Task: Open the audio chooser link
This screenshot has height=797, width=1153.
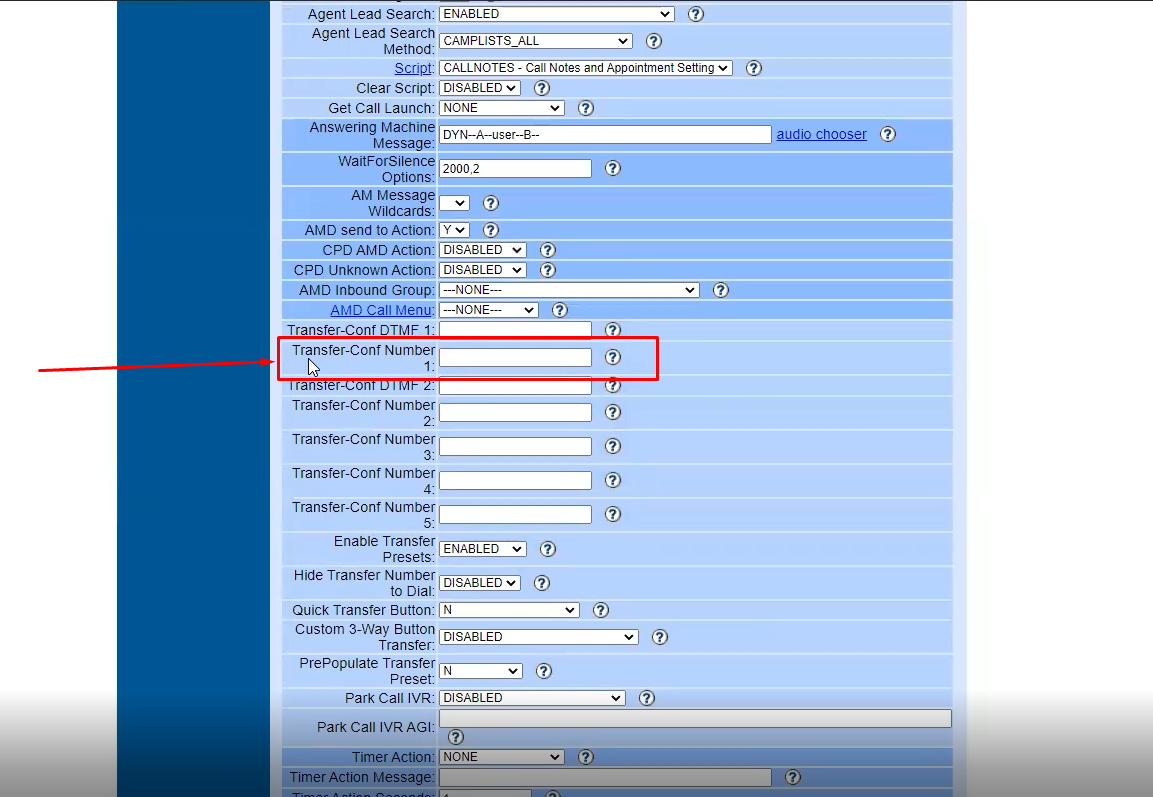Action: [x=821, y=135]
